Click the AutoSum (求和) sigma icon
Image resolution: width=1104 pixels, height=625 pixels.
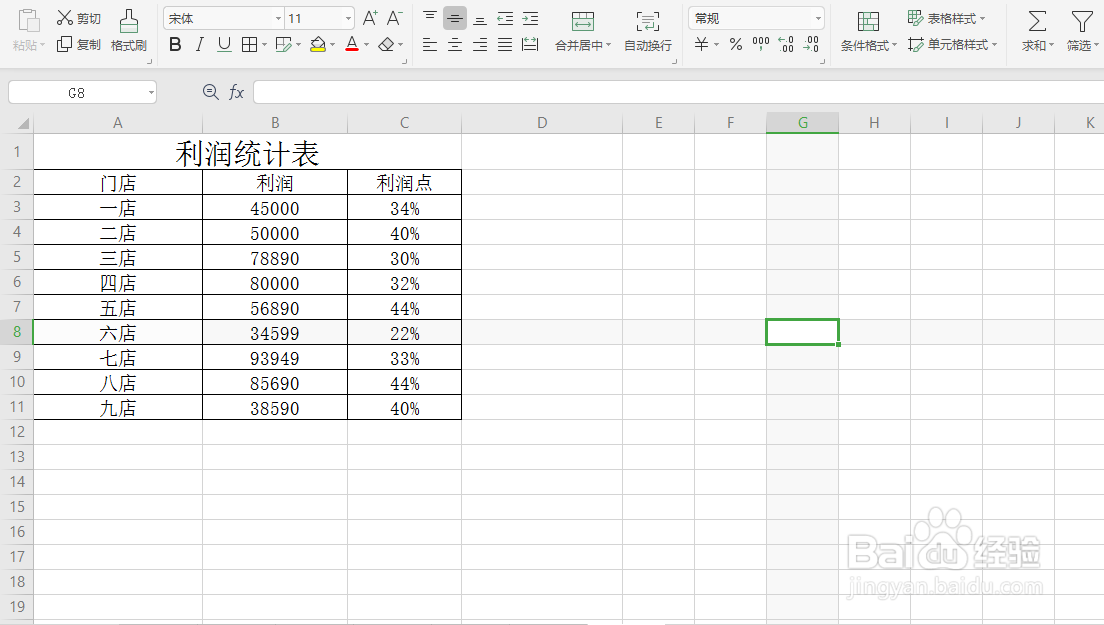1037,22
